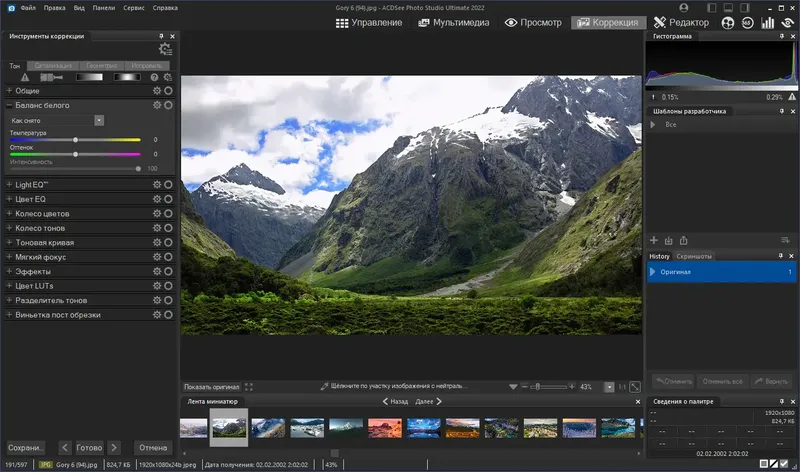Expand the Колесо цветов group
The width and height of the screenshot is (800, 472).
9,213
